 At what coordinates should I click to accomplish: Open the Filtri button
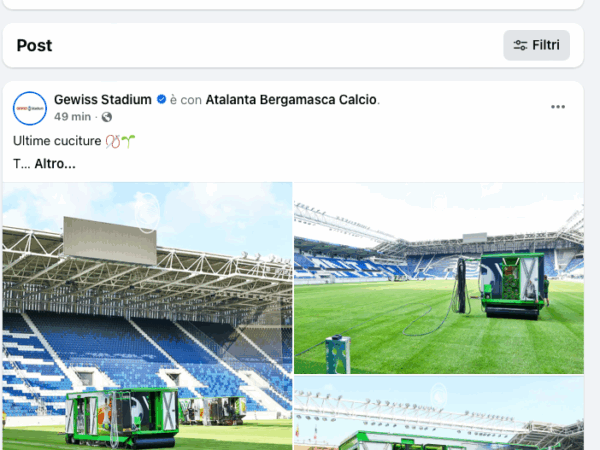536,45
